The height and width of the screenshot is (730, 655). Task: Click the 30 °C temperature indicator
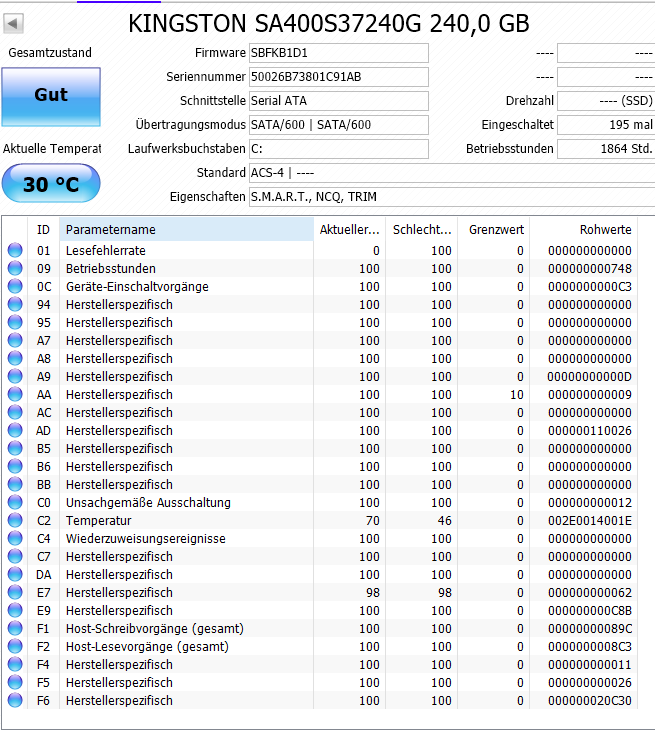(51, 183)
